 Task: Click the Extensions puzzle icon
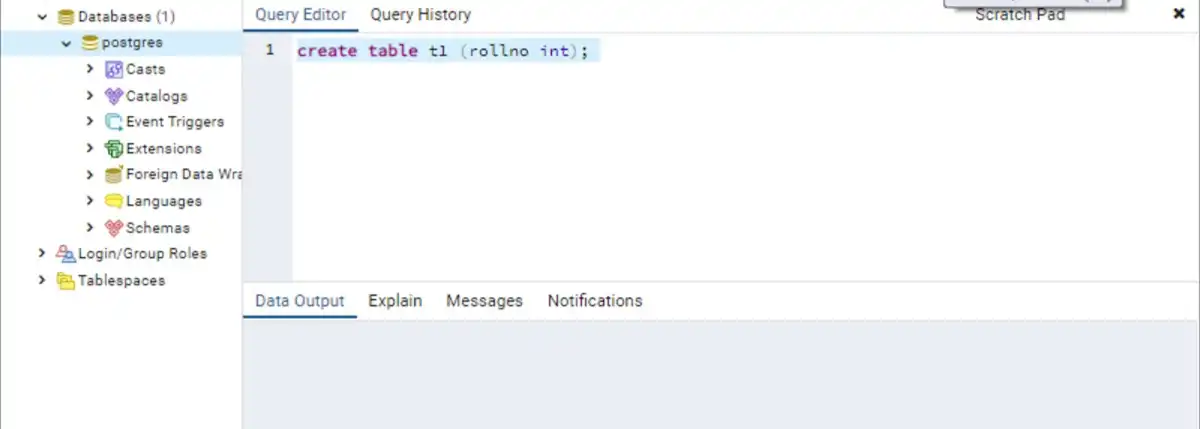coord(114,148)
